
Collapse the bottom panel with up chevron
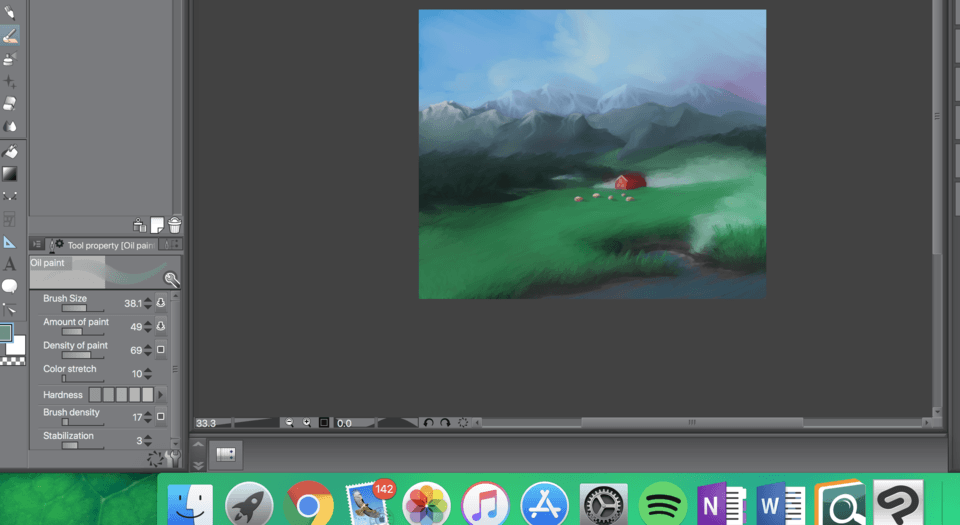(x=198, y=444)
